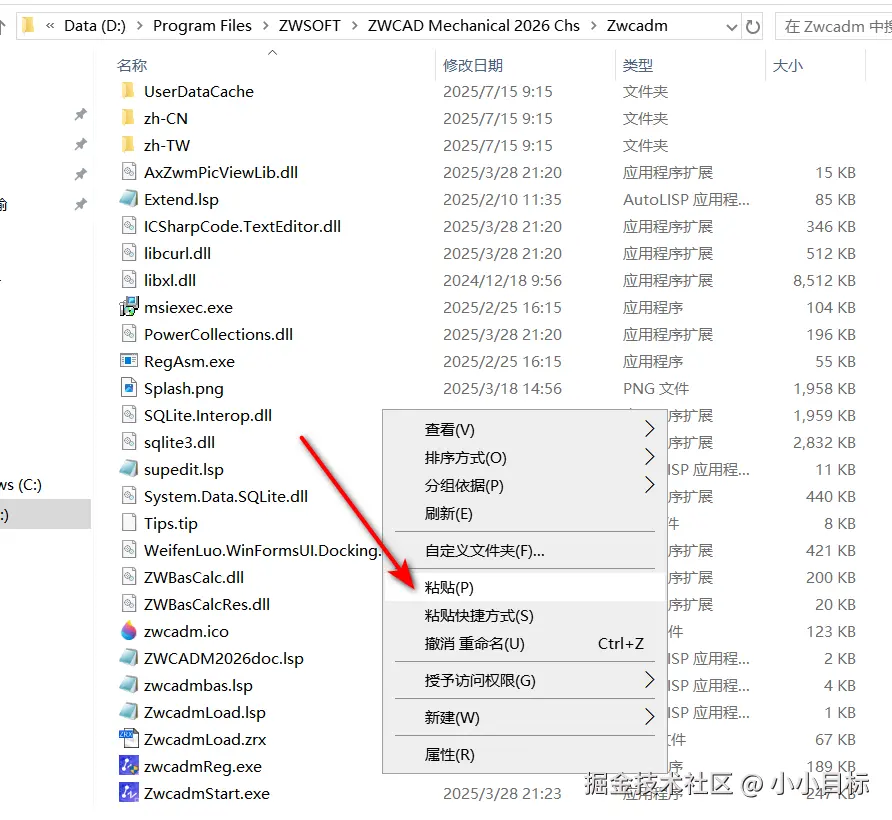Expand the 排序方式(O) submenu arrow

pos(650,457)
